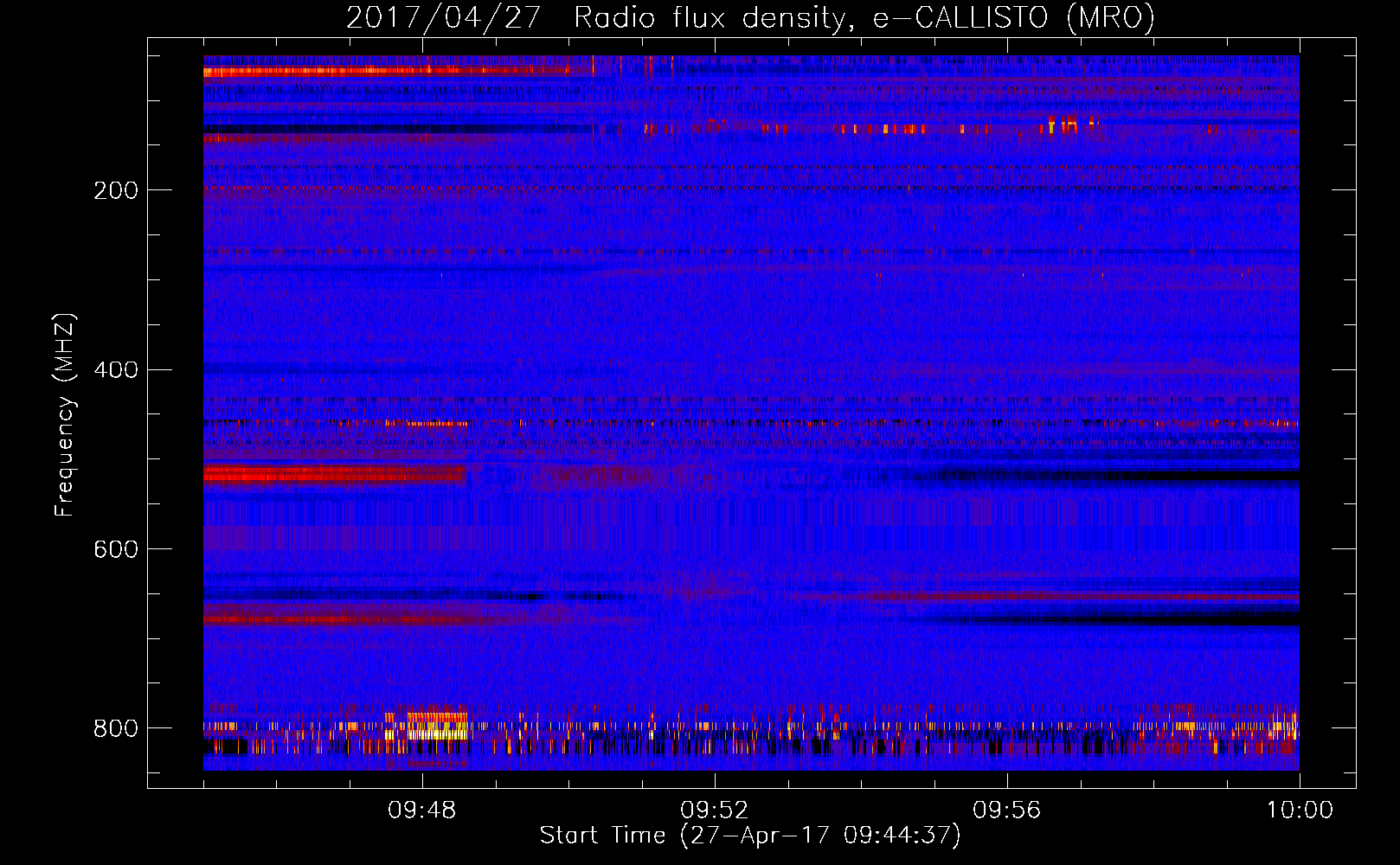Click the plot title "2017/04/27 Radio flux density, e-CALLISTO (MRO)"

750,17
